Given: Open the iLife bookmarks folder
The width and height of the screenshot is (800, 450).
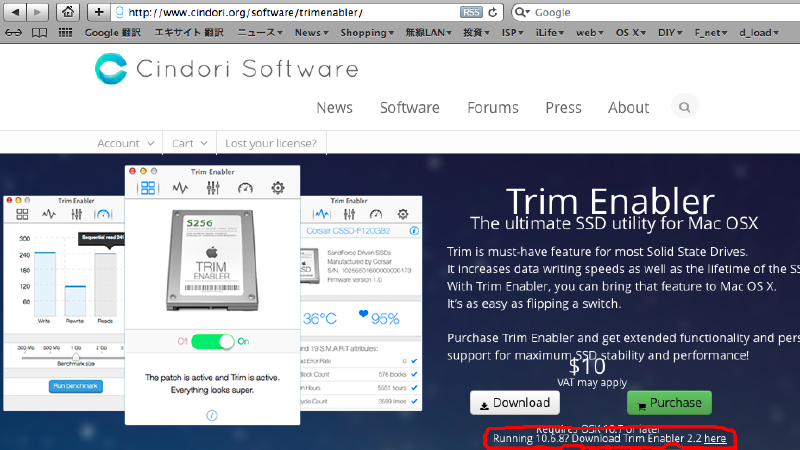Looking at the screenshot, I should (x=549, y=33).
